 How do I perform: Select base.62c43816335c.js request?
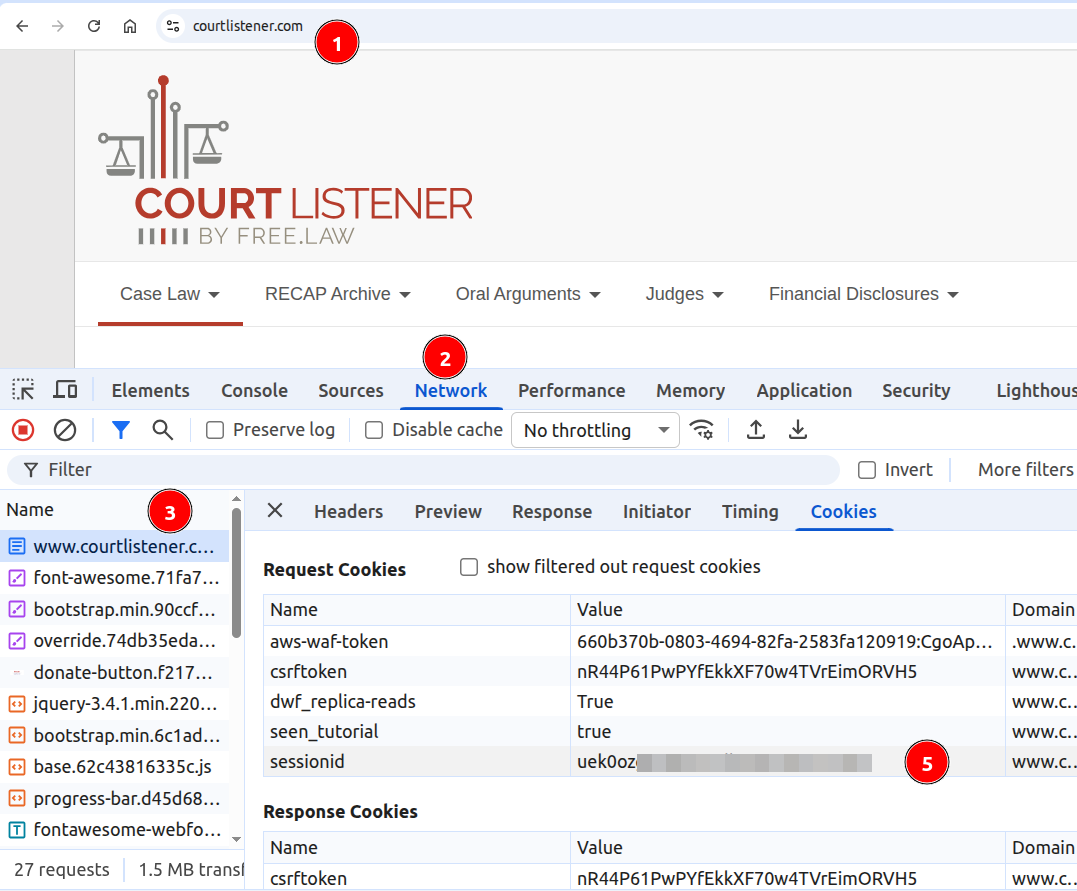(115, 767)
